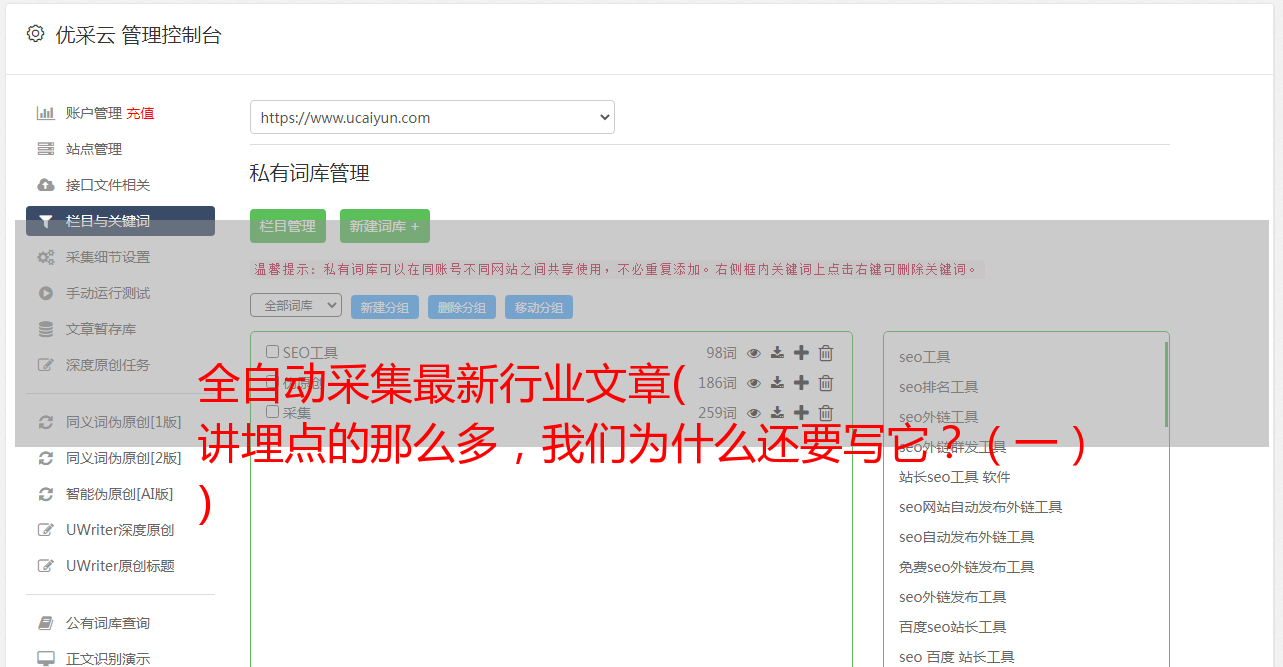Viewport: 1283px width, 667px height.
Task: Open 手动运行测试 via its play icon
Action: point(46,293)
